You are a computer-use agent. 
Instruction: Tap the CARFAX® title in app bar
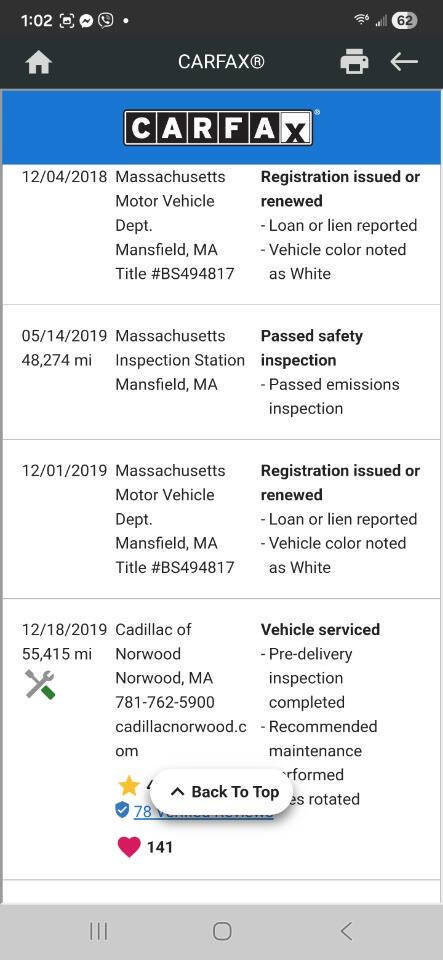point(222,62)
